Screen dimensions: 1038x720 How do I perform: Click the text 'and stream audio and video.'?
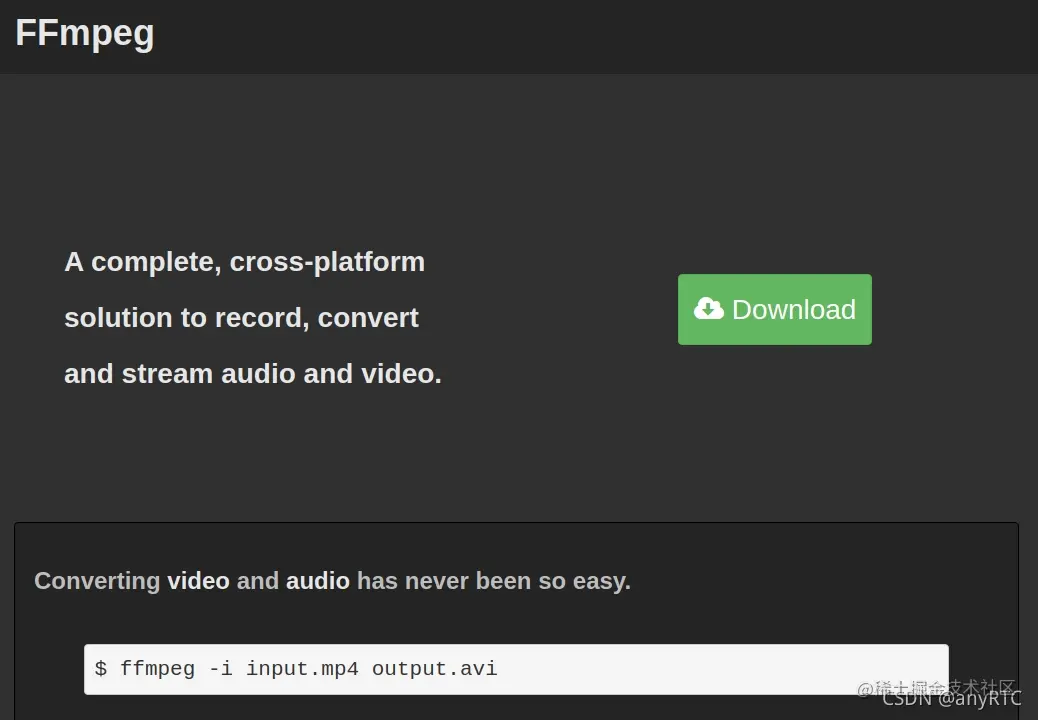coord(253,374)
